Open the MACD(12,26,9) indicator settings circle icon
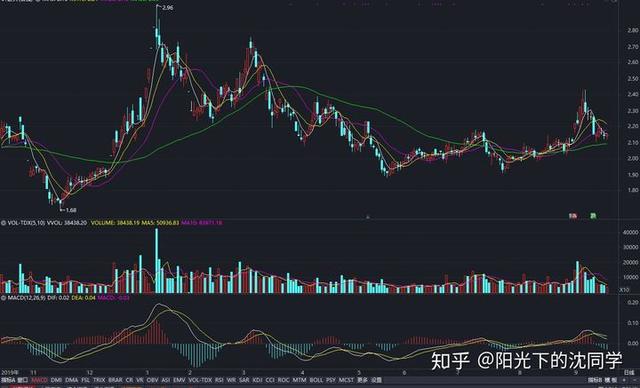 coord(4,298)
